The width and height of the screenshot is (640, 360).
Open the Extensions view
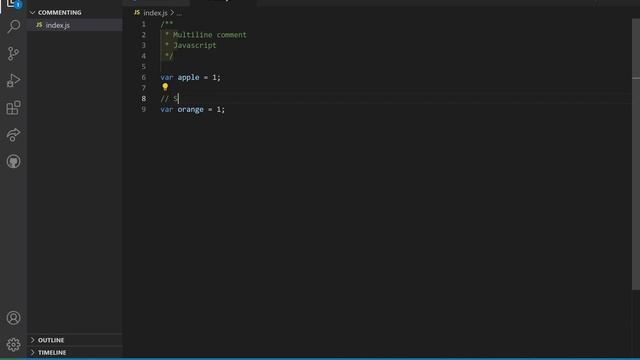pyautogui.click(x=13, y=108)
